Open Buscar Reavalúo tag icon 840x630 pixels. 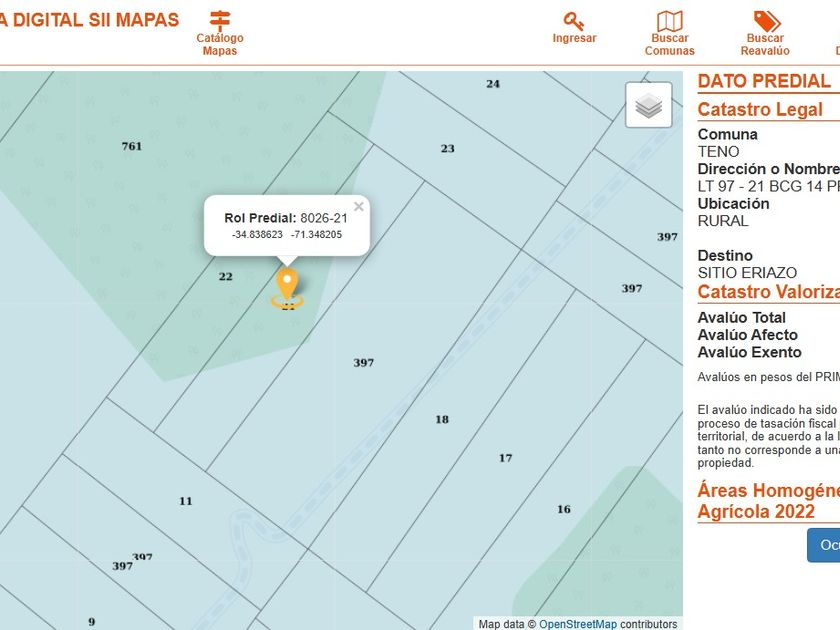tap(766, 21)
